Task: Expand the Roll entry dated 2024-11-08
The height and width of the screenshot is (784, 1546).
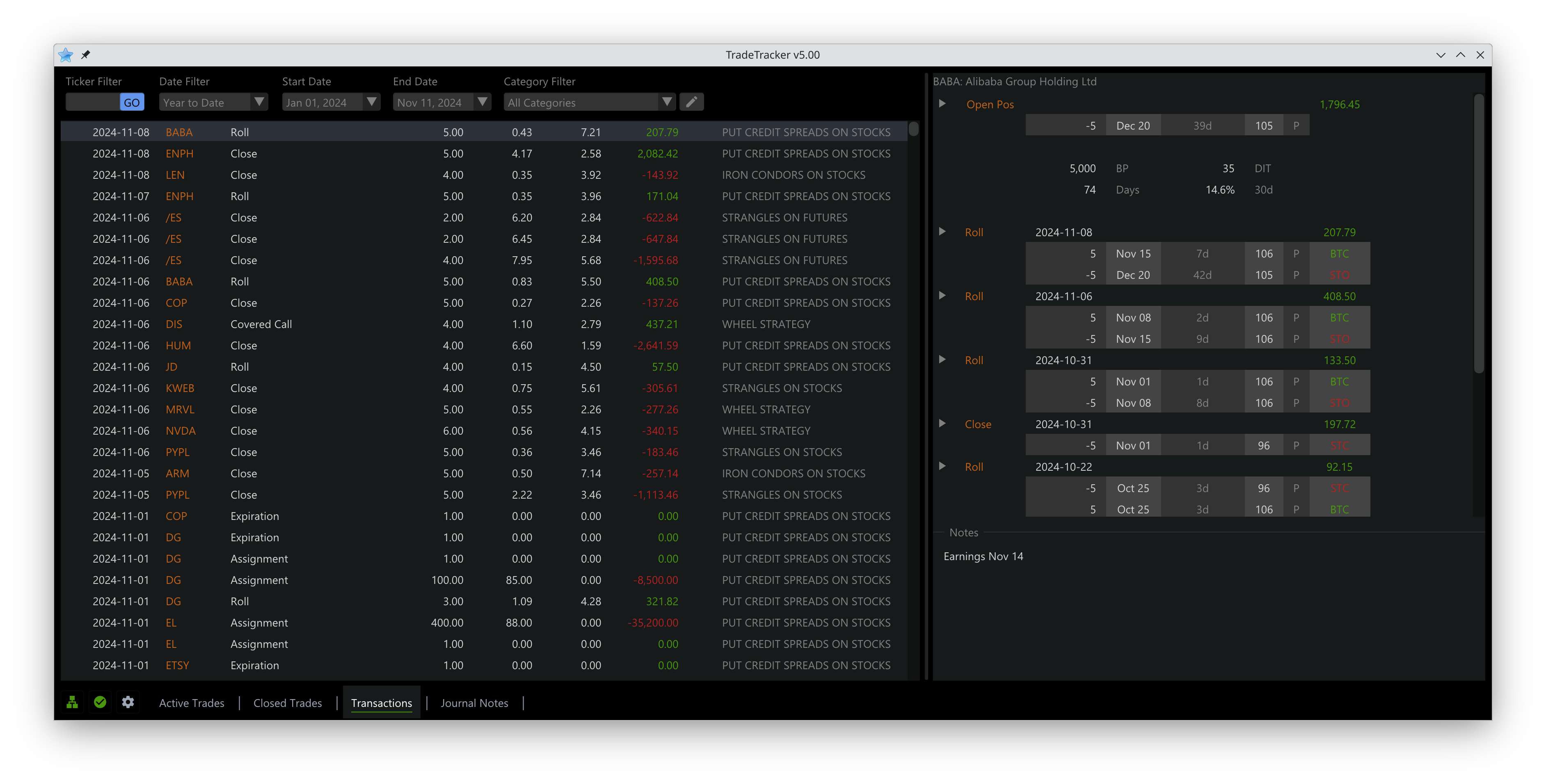Action: coord(942,232)
